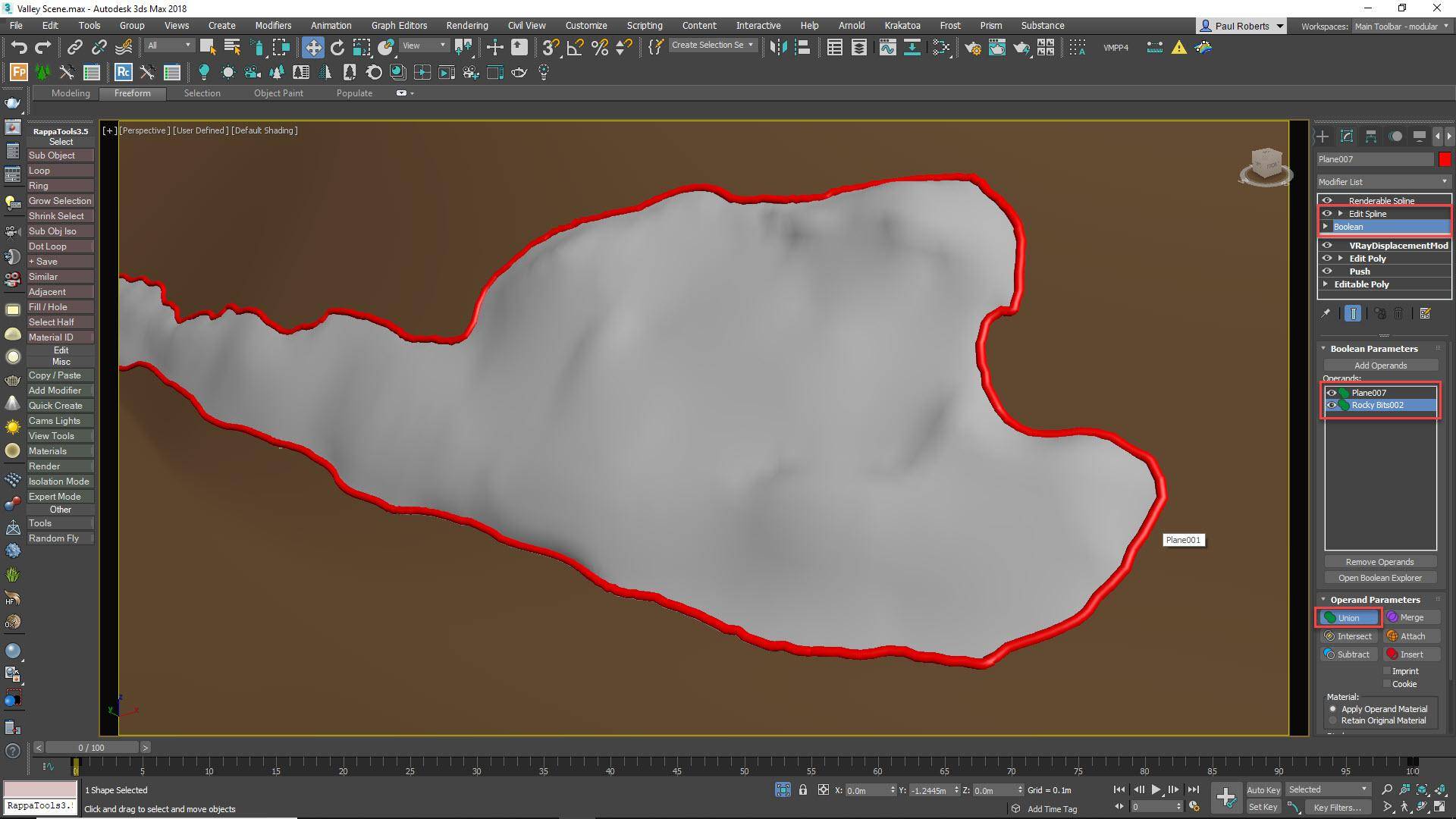The height and width of the screenshot is (819, 1456).
Task: Click the Add Operands button
Action: [1379, 365]
